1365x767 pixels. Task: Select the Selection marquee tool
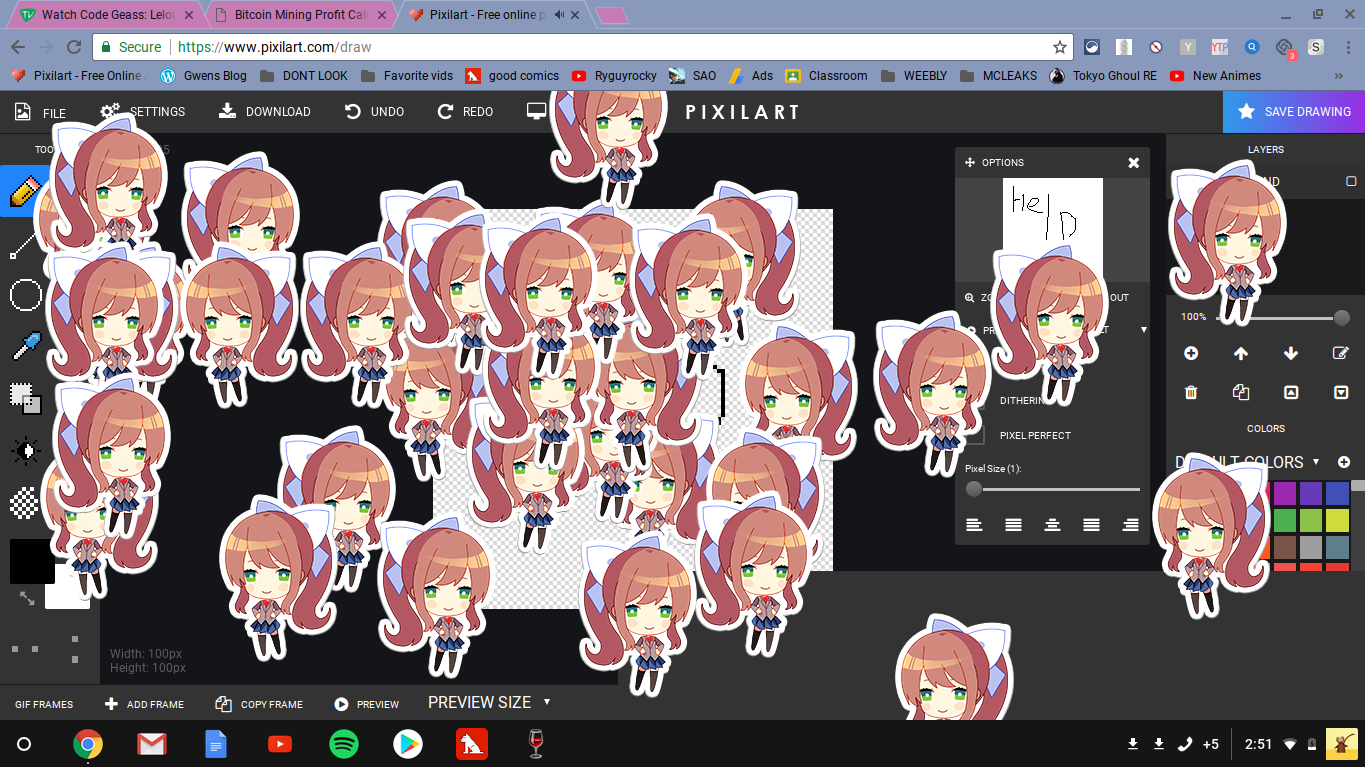[x=25, y=398]
